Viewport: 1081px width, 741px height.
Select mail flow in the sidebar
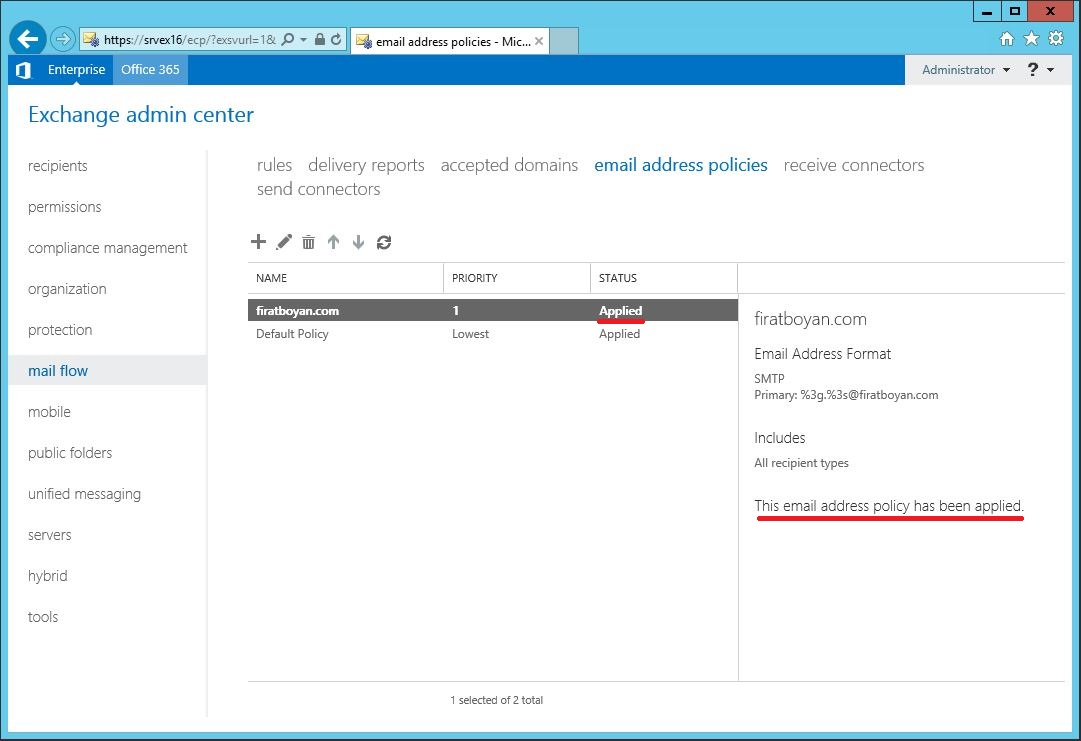pos(108,371)
